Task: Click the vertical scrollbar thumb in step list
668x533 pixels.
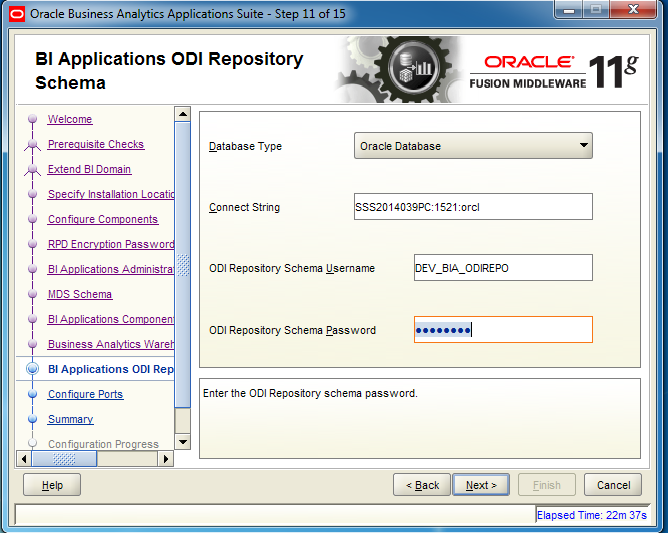Action: click(182, 265)
